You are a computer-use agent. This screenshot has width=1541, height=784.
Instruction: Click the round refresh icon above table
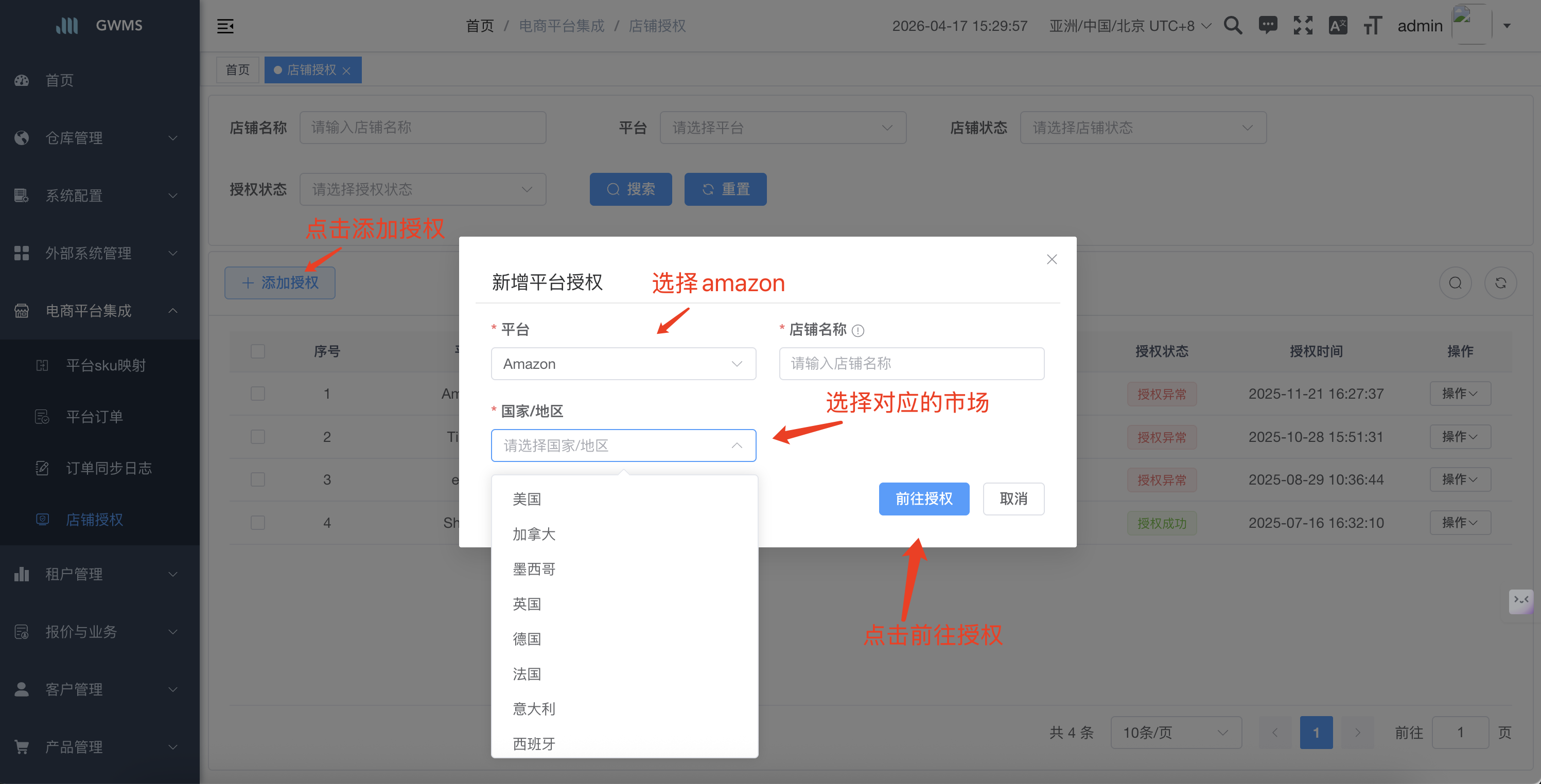pyautogui.click(x=1500, y=283)
